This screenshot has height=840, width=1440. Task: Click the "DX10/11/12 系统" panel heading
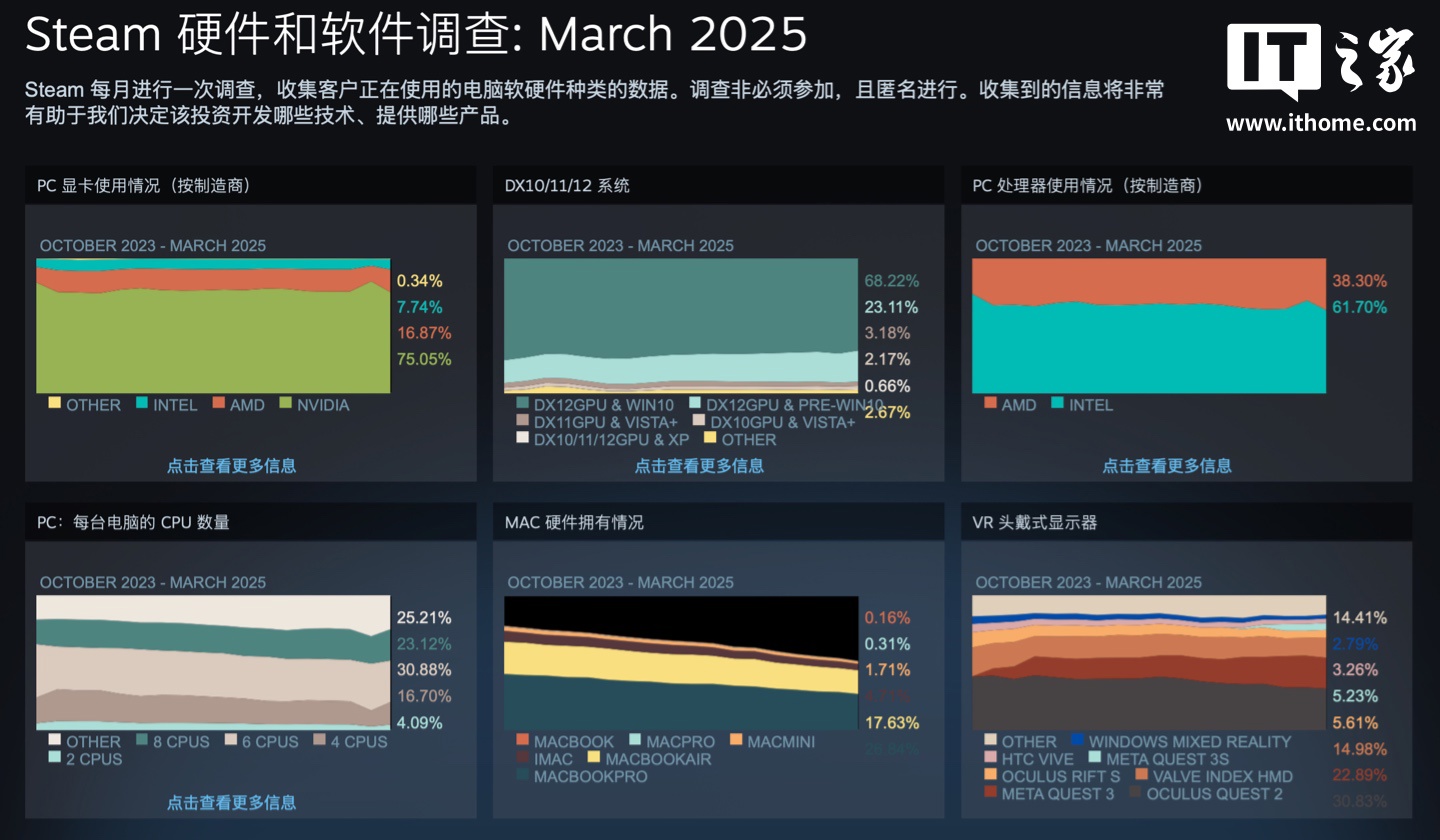tap(567, 185)
